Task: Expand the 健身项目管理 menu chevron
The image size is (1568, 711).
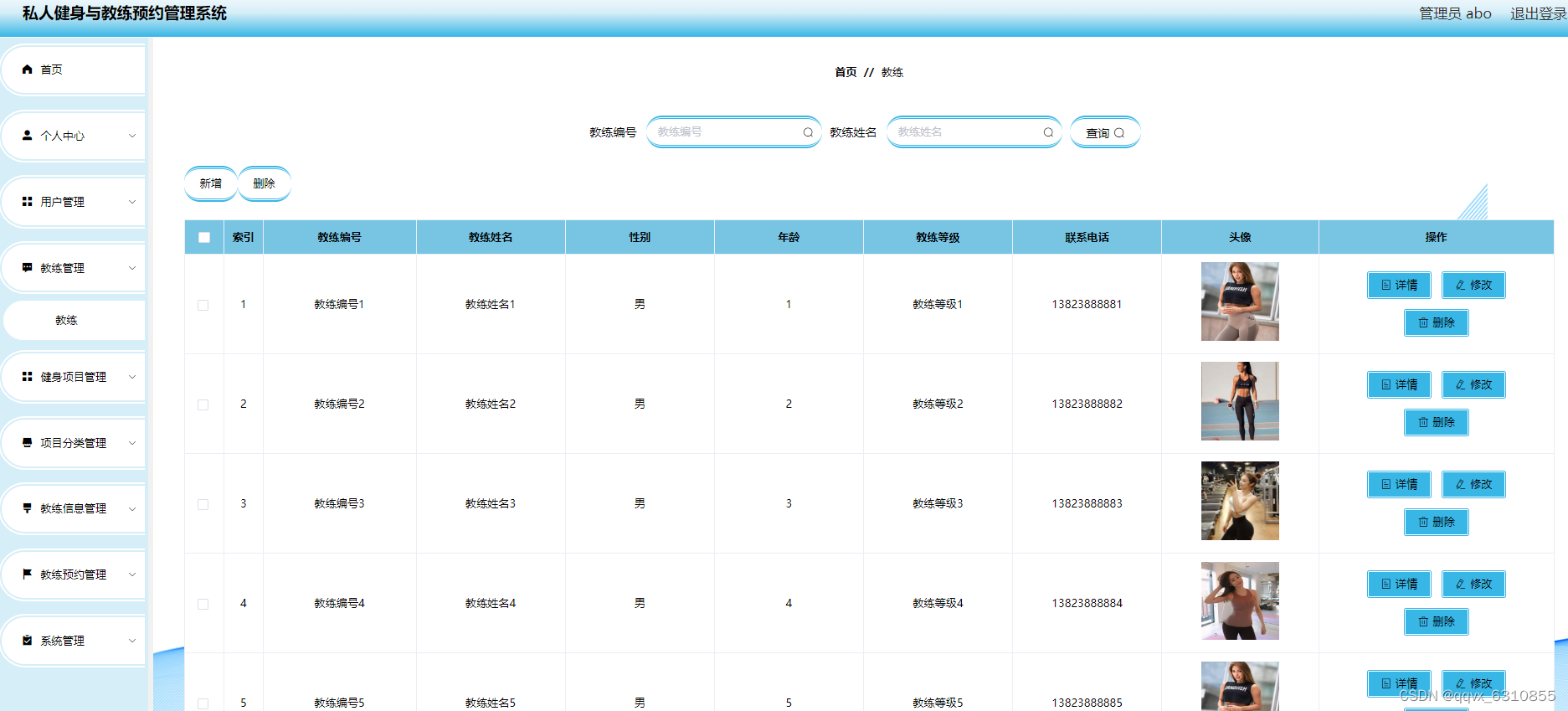Action: [x=132, y=377]
